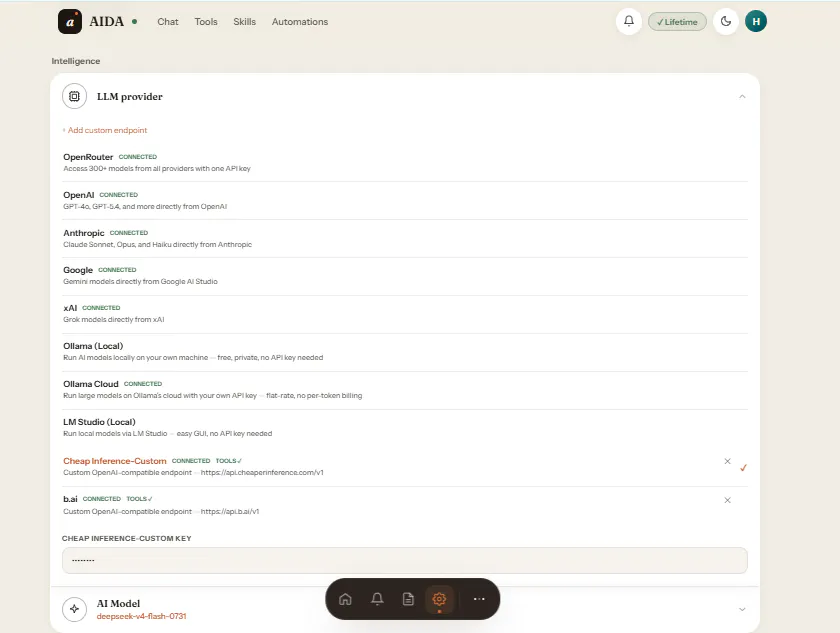Open the Tools tab
This screenshot has height=633, width=840.
(x=206, y=22)
